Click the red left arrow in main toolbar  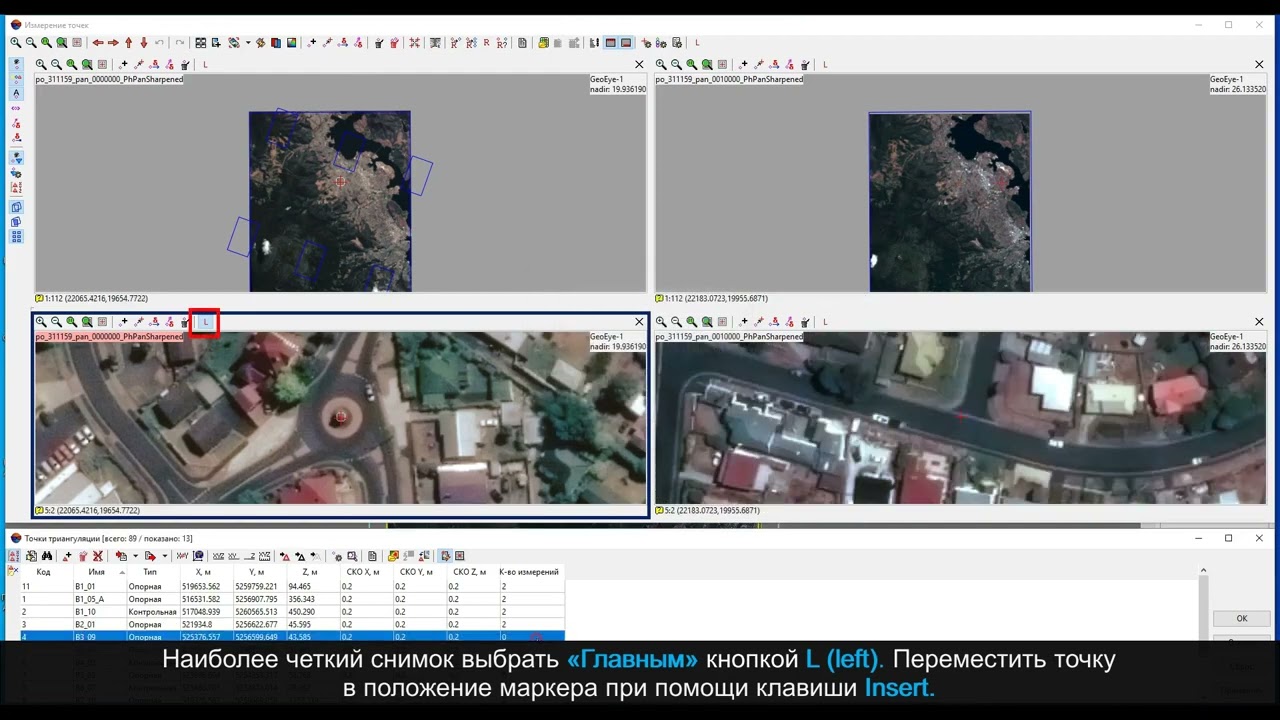(98, 43)
